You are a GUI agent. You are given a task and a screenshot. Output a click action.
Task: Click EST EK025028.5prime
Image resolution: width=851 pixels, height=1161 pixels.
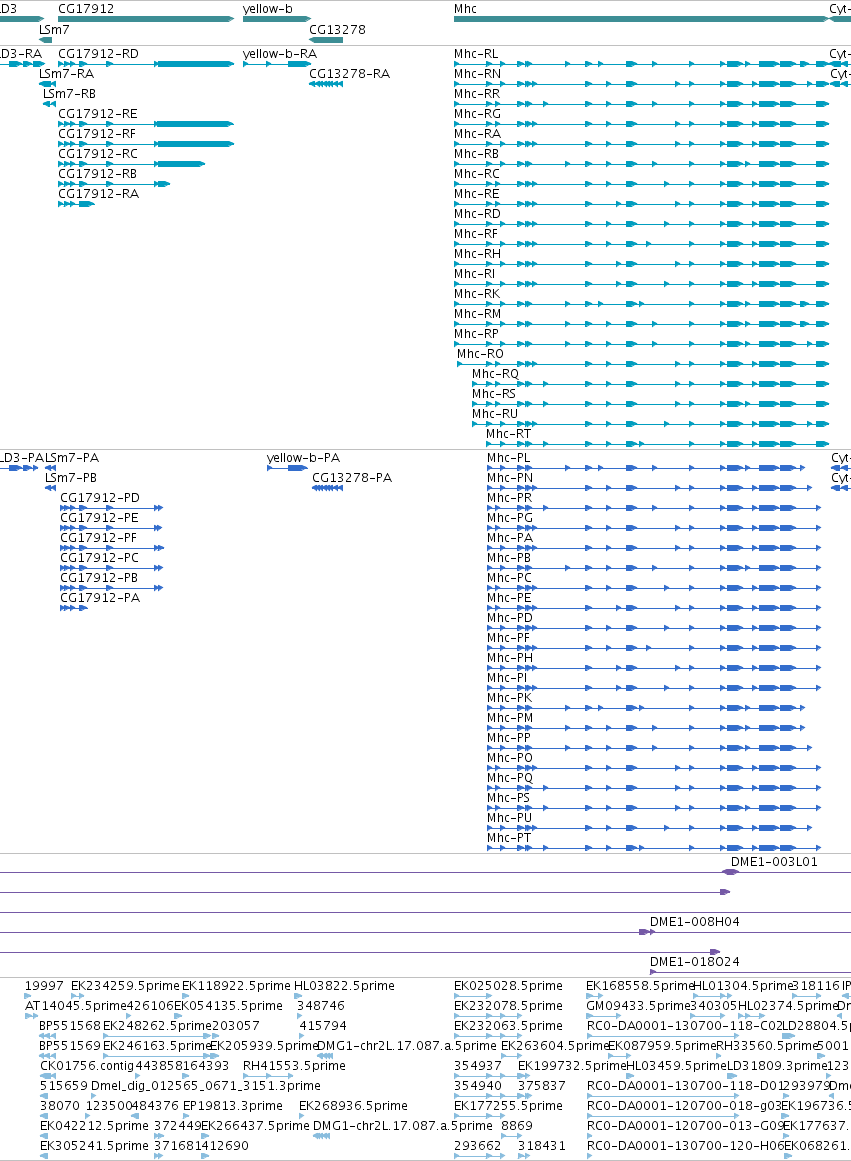tap(508, 986)
